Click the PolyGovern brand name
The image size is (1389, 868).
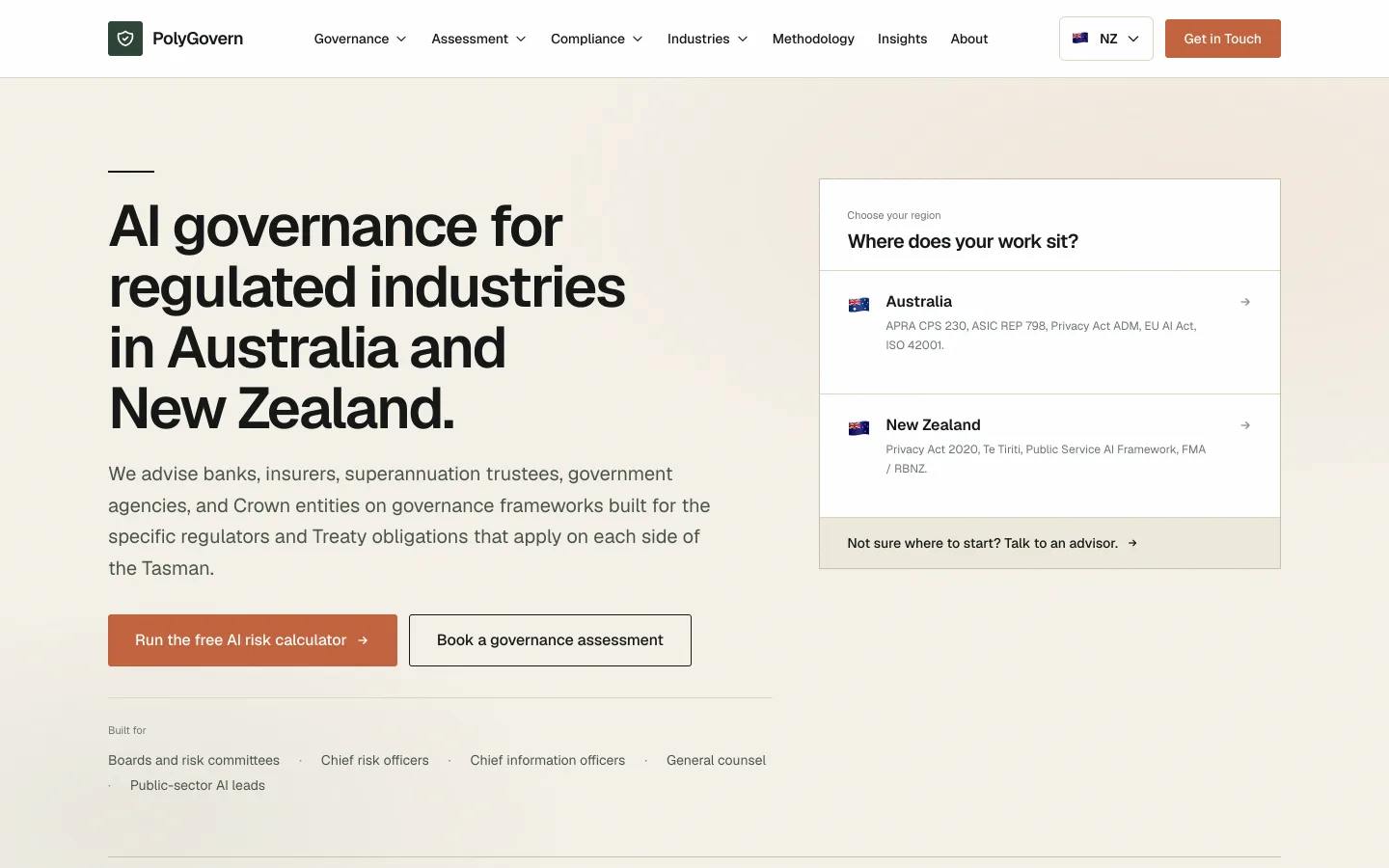[198, 39]
